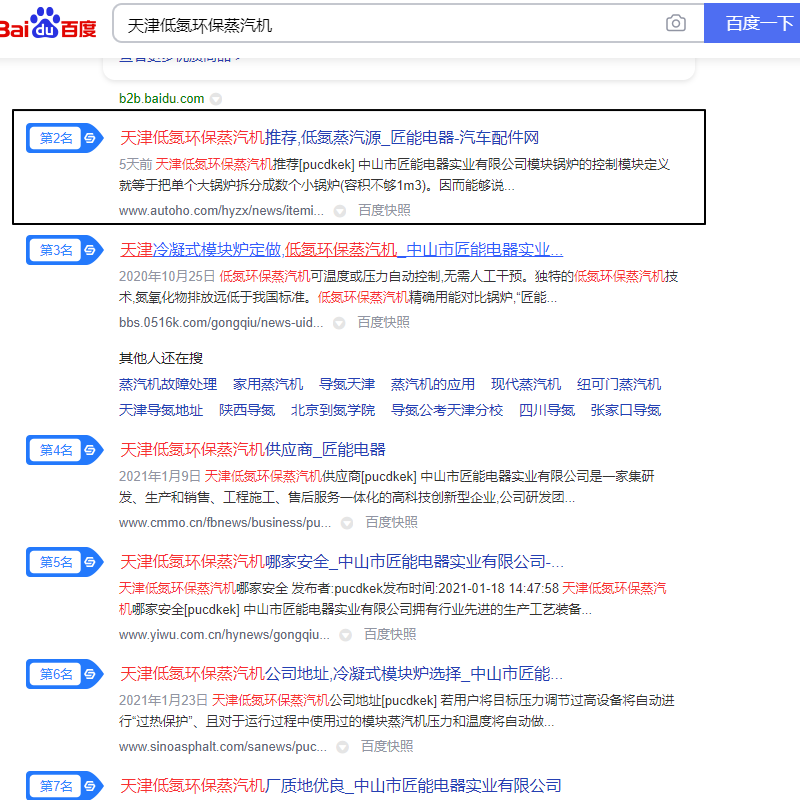
Task: Click URL www.cmmo.cn/fbnews/business/pu...
Action: point(225,522)
